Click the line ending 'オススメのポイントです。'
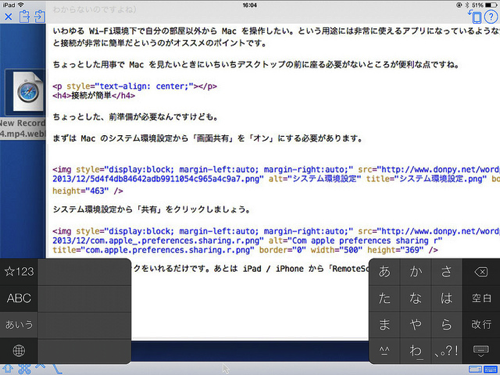500x375 pixels. [x=159, y=43]
